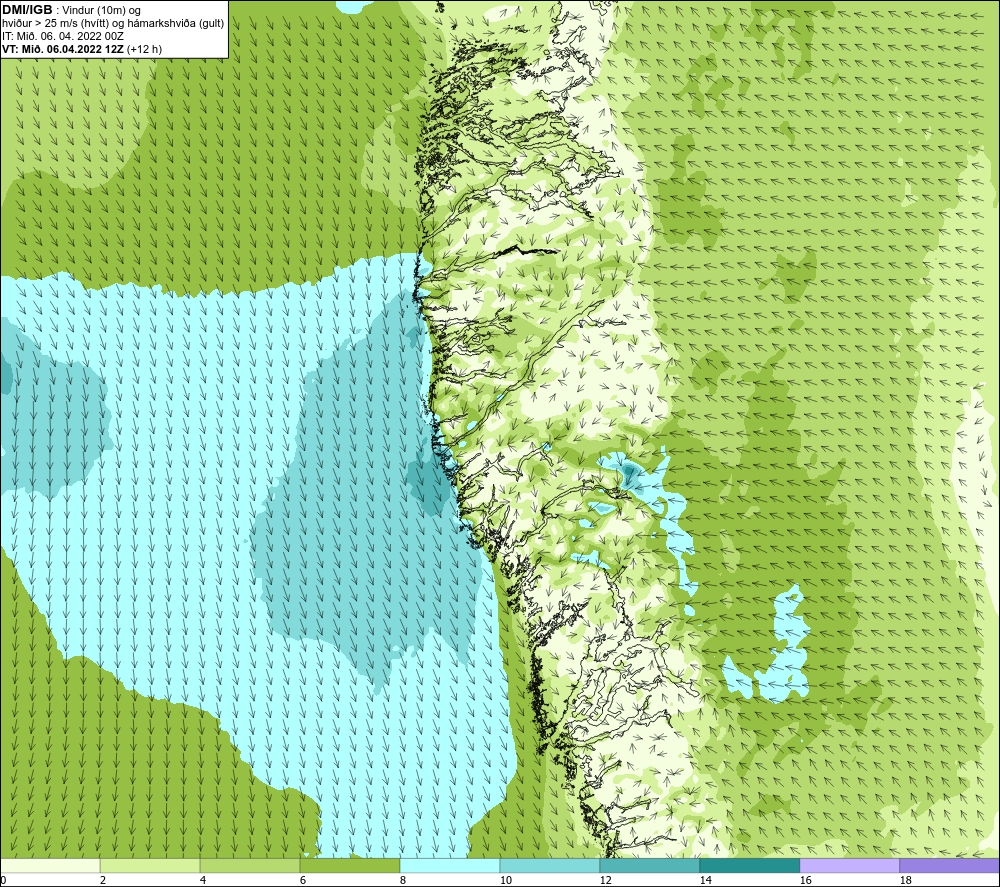The width and height of the screenshot is (1000, 887).
Task: Click the 'hviður > 25 m/s (hvítt)' legend line
Action: click(x=113, y=24)
